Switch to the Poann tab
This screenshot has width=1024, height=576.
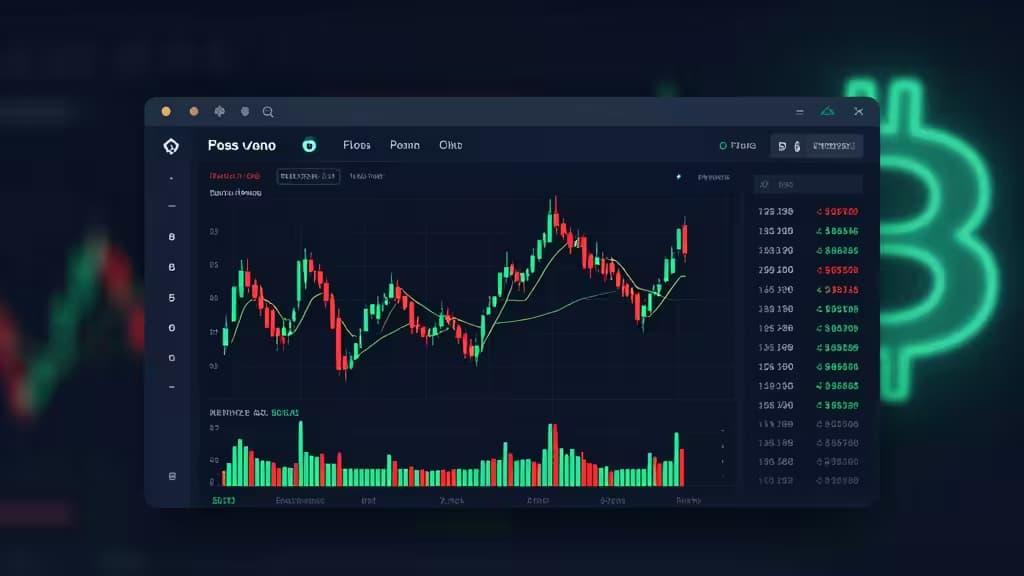click(405, 145)
